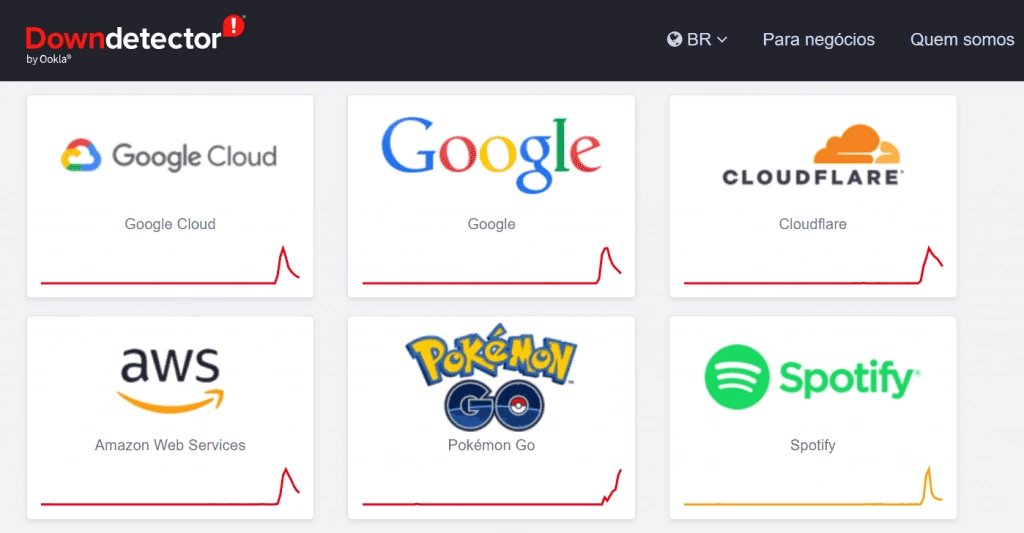1024x533 pixels.
Task: Go to the Quem somos page
Action: click(962, 39)
